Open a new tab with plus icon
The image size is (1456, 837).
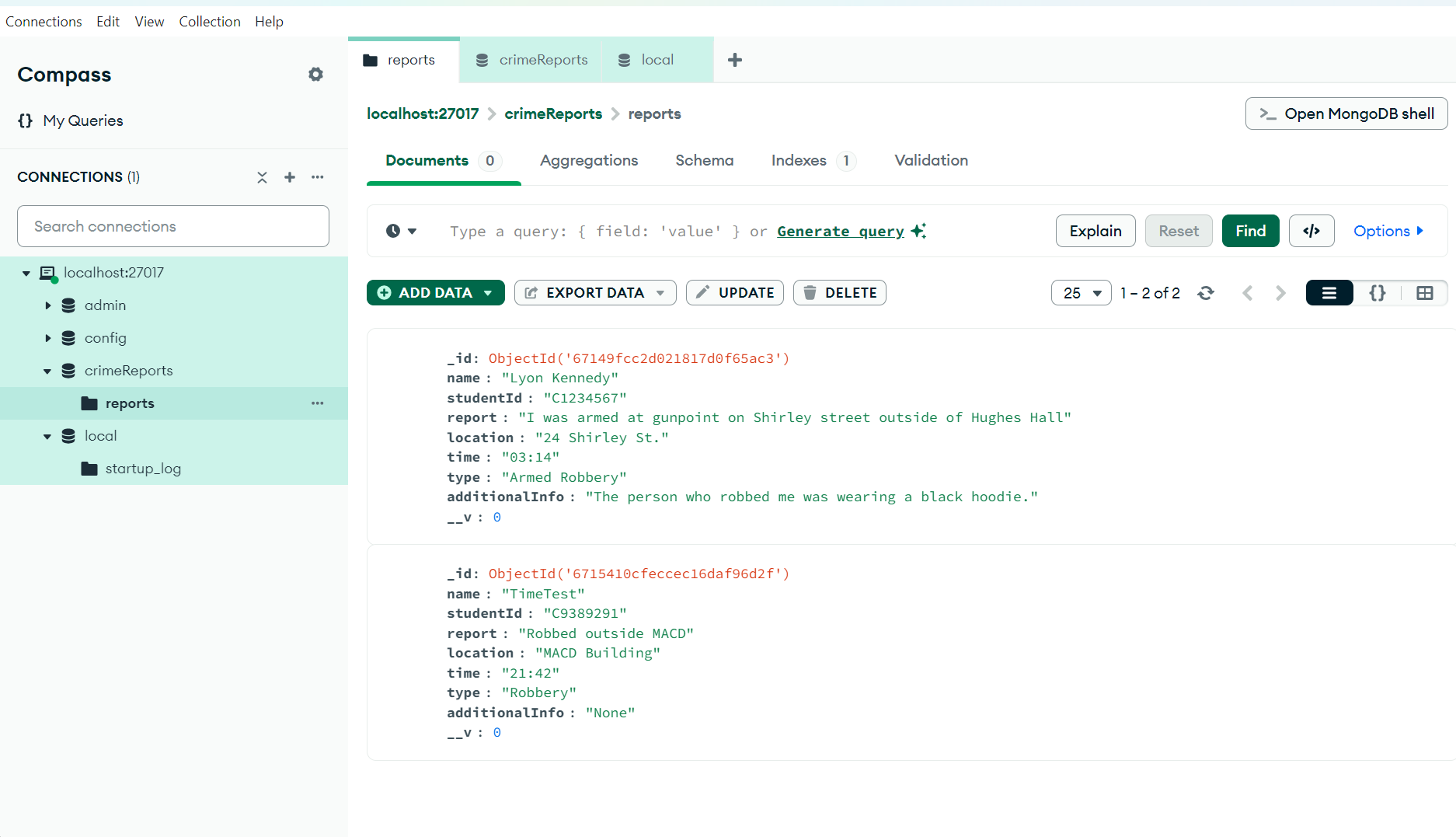coord(735,60)
